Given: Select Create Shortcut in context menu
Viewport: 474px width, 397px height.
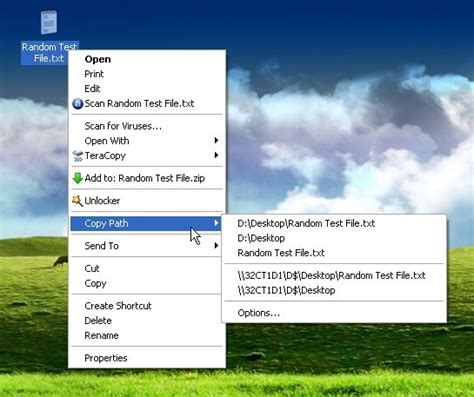Looking at the screenshot, I should click(147, 306).
